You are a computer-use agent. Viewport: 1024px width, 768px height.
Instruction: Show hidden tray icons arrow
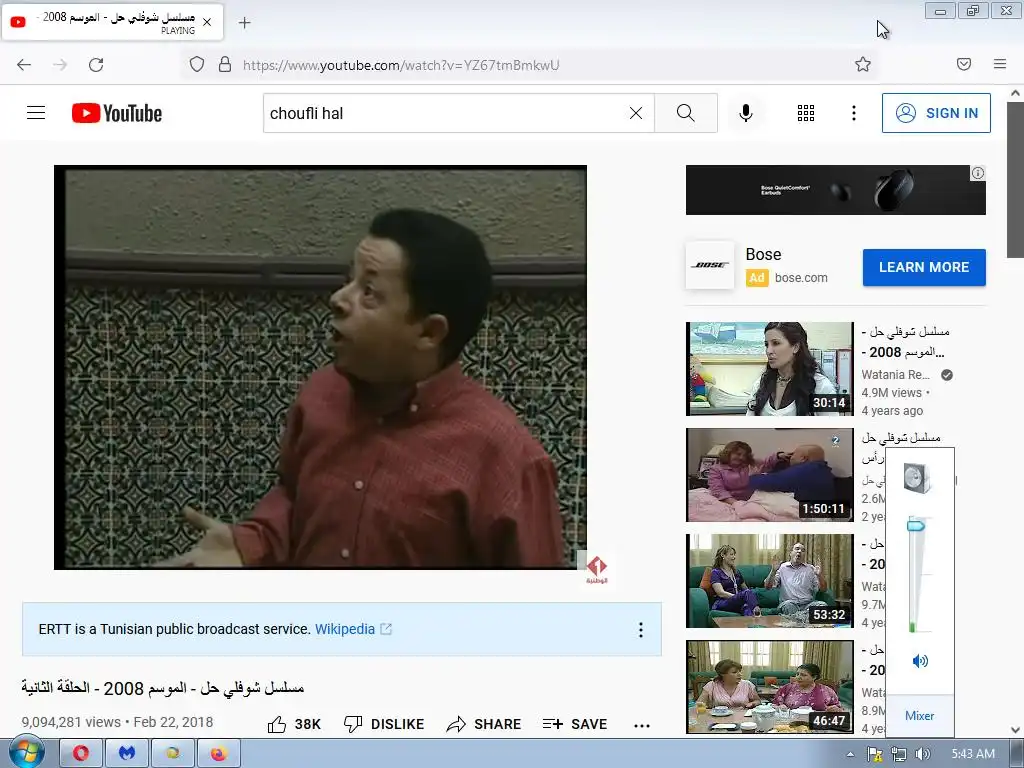coord(850,754)
